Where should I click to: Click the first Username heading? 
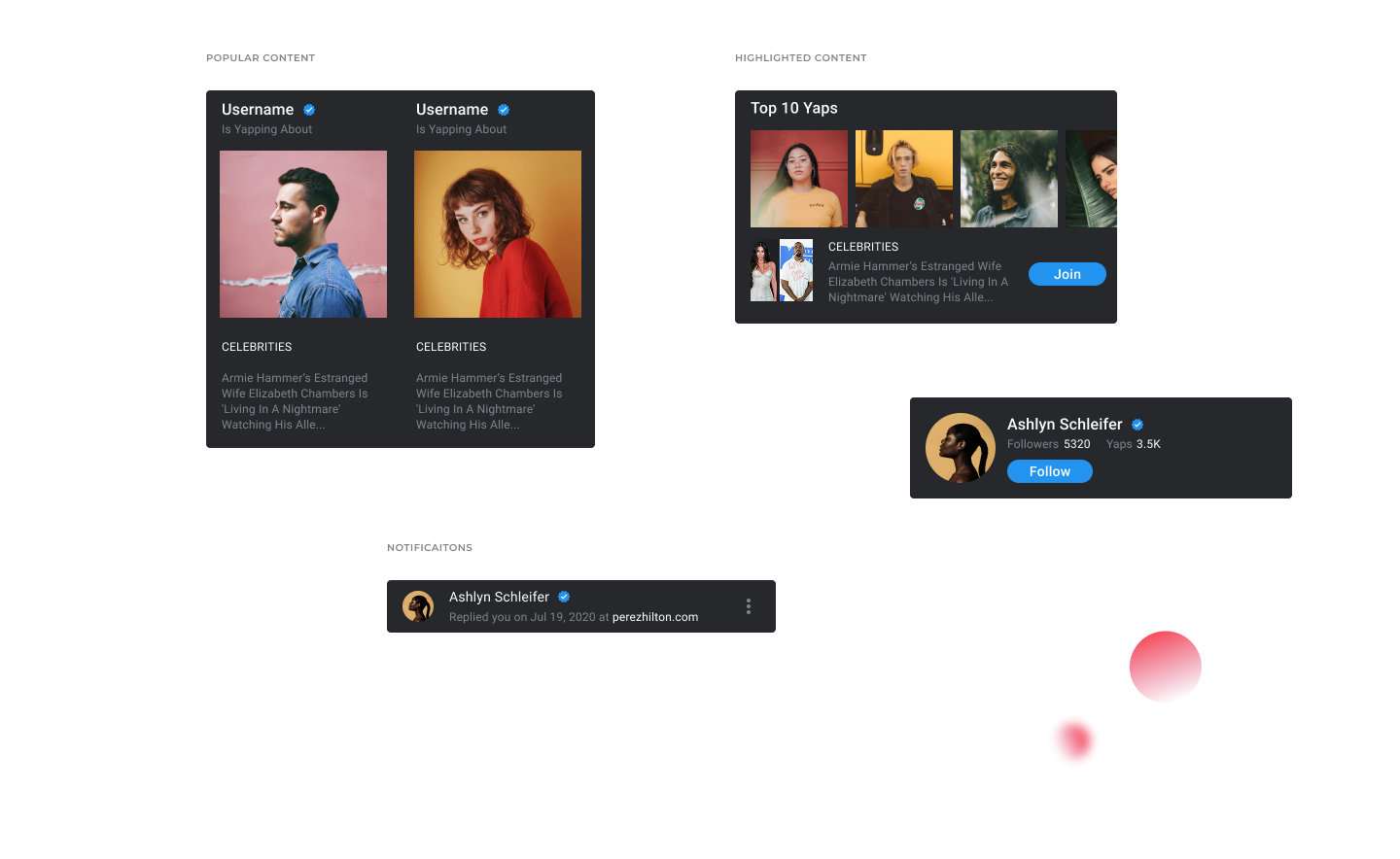click(x=258, y=110)
